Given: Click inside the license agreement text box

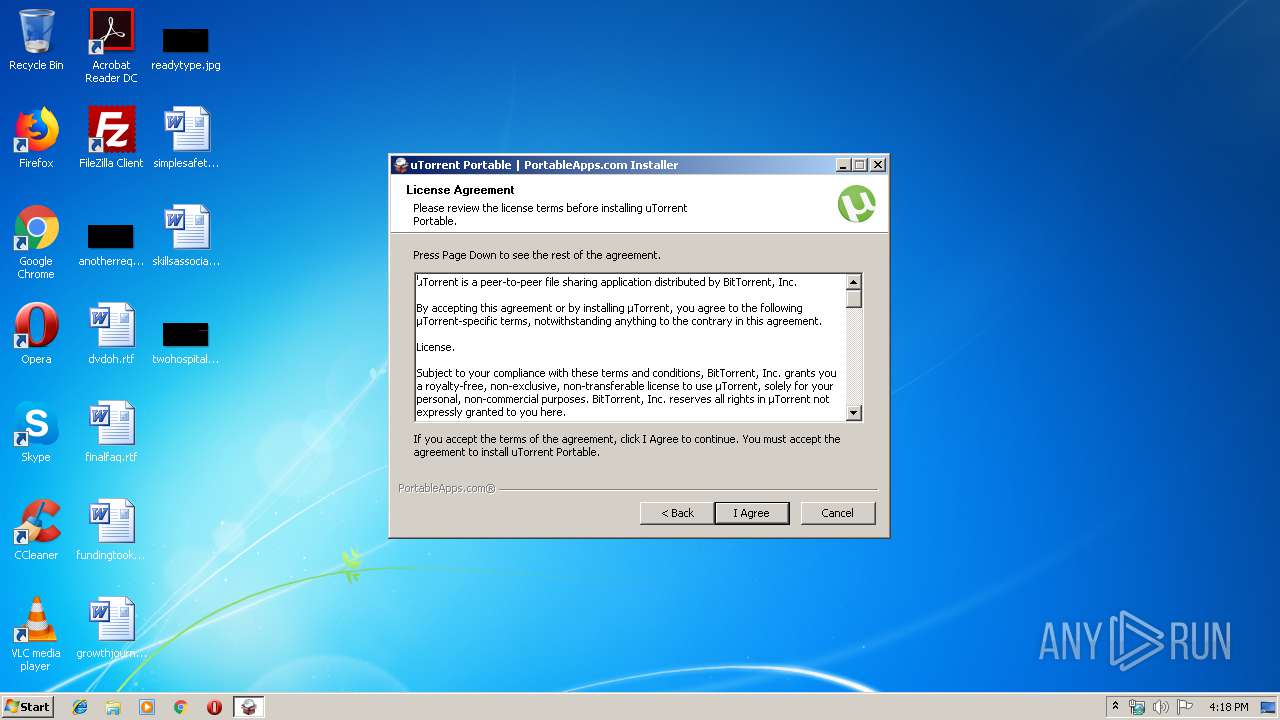Looking at the screenshot, I should [x=630, y=347].
